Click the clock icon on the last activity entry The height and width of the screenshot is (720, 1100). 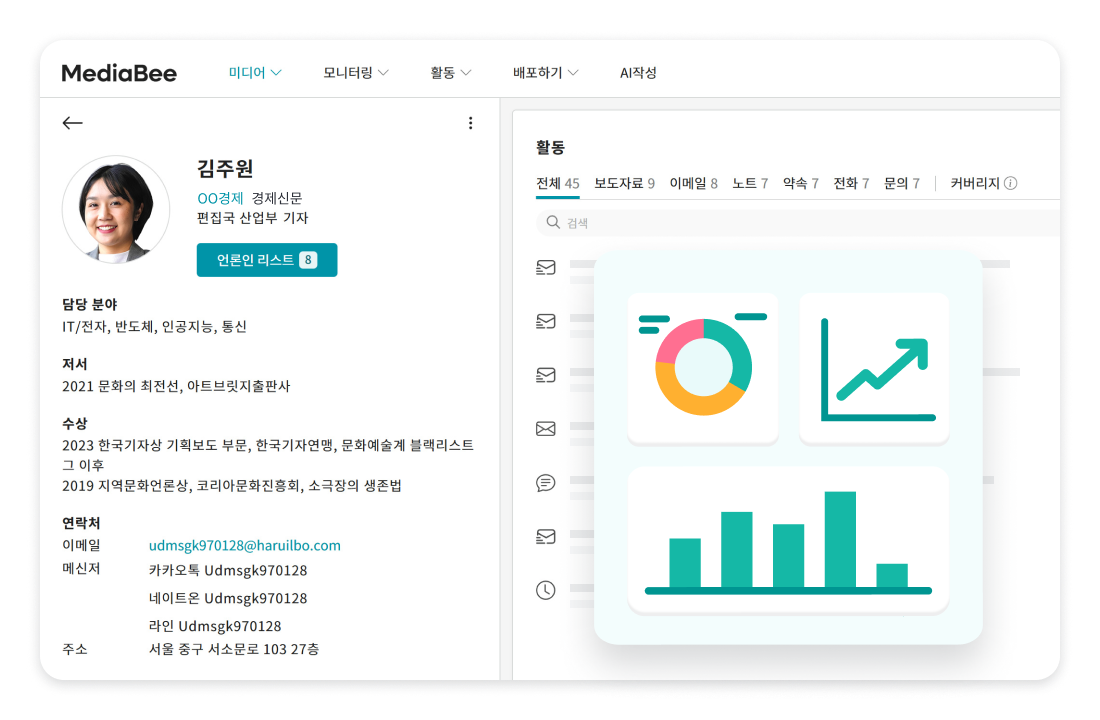(545, 590)
